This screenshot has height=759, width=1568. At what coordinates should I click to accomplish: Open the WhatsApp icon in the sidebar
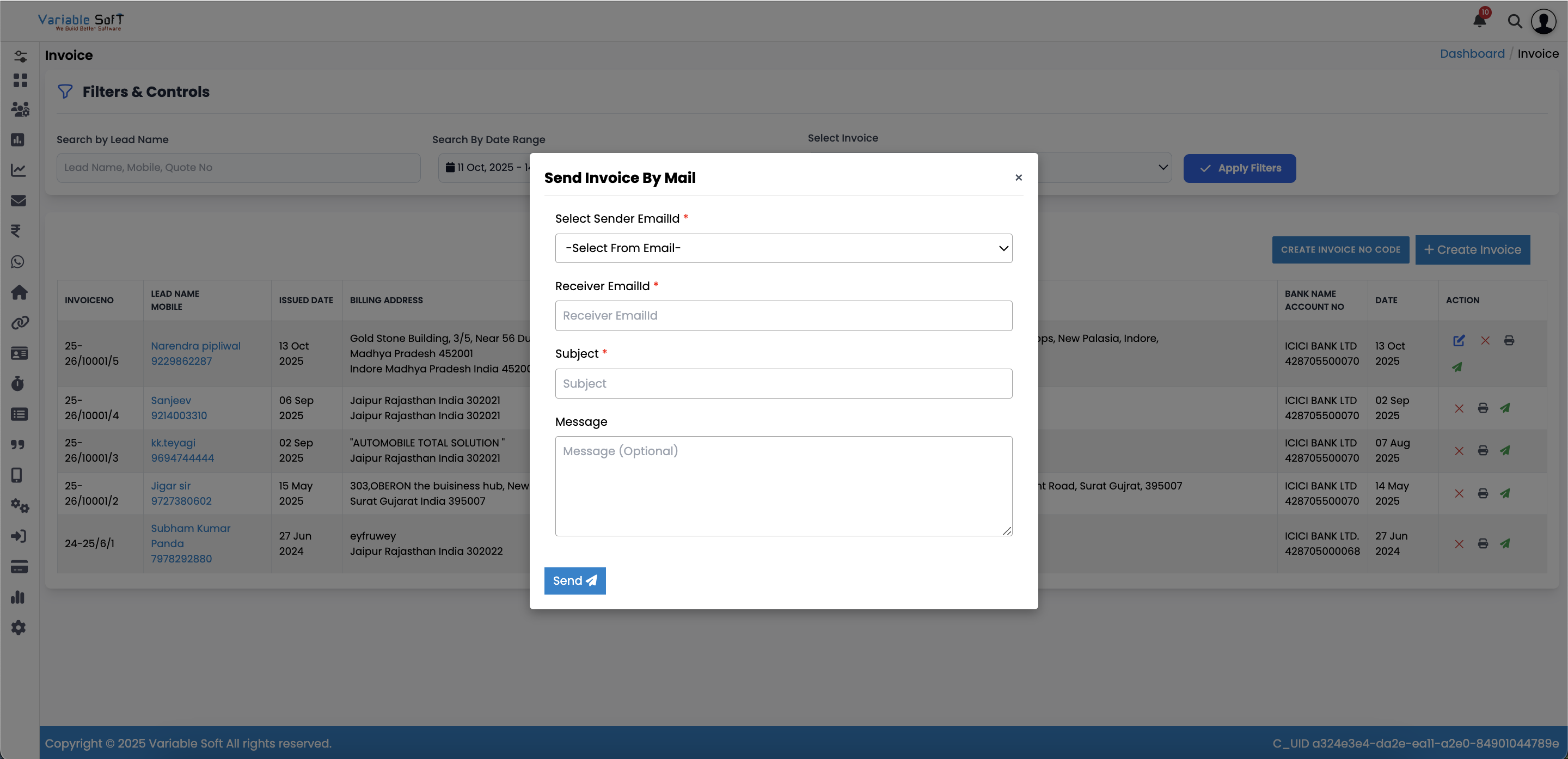click(19, 262)
